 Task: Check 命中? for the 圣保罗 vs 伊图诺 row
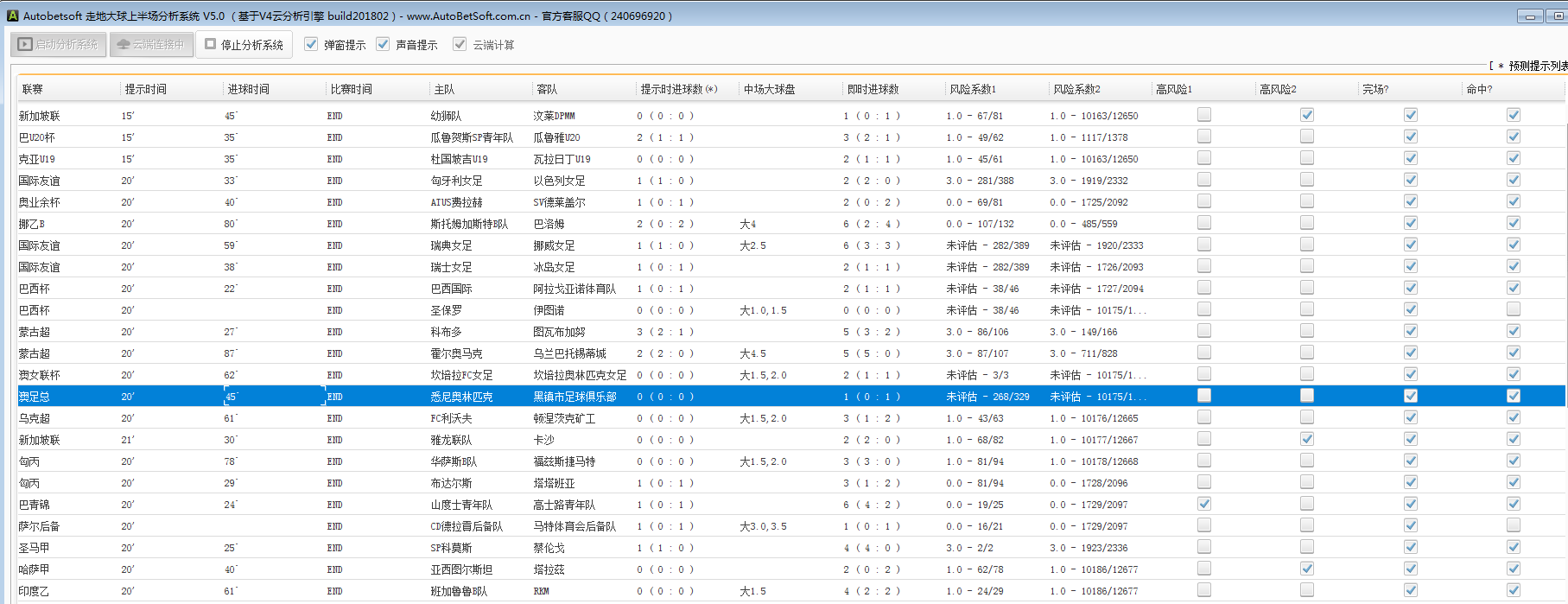[x=1514, y=309]
